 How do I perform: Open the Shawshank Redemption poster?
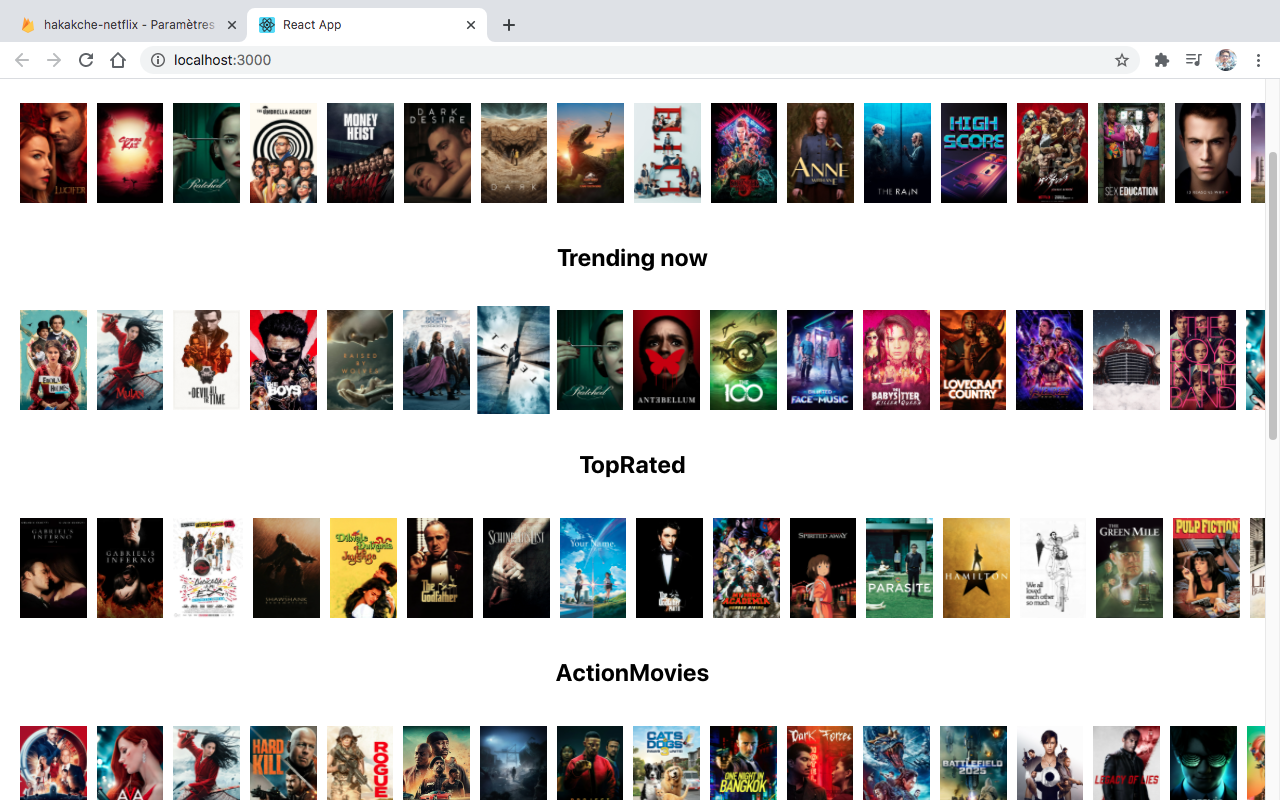(286, 568)
